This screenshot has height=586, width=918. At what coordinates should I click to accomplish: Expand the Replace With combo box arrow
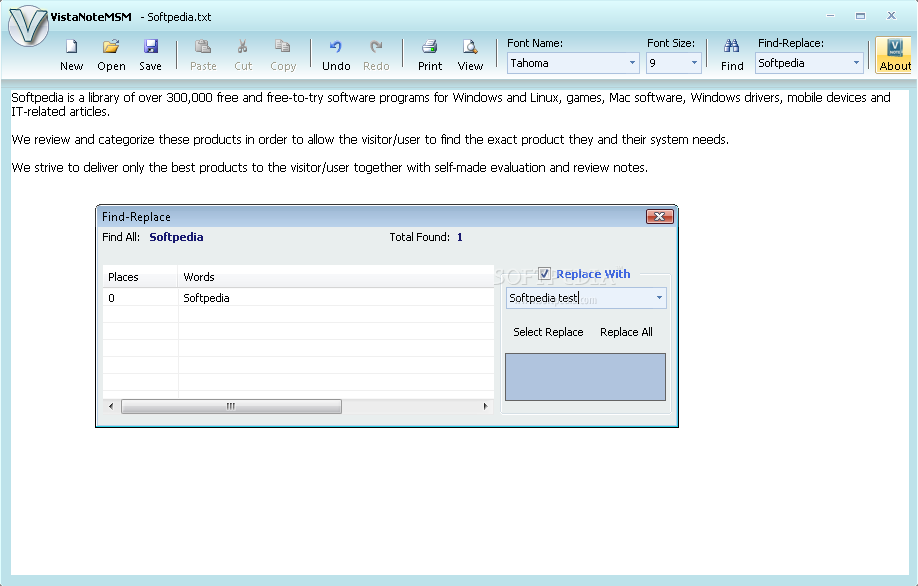pyautogui.click(x=659, y=298)
